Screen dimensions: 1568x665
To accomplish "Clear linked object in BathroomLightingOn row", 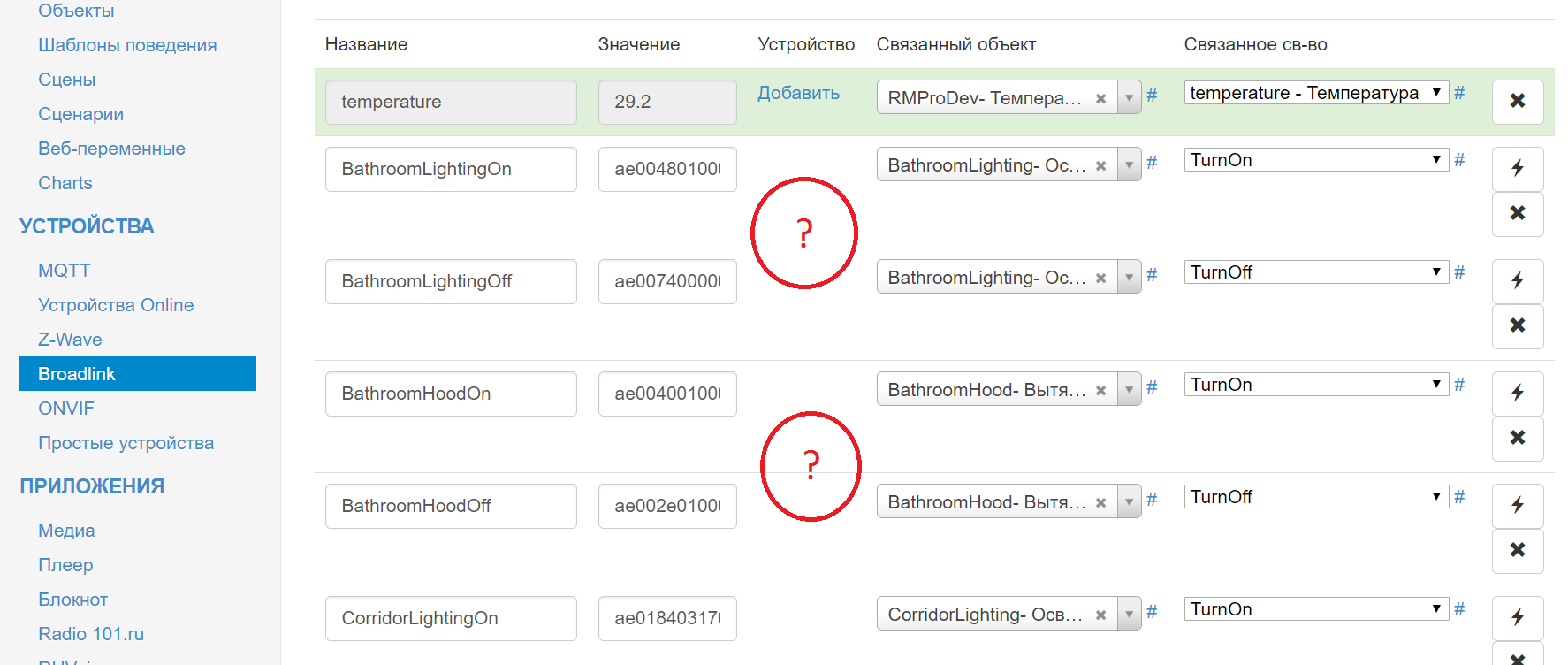I will click(x=1100, y=166).
